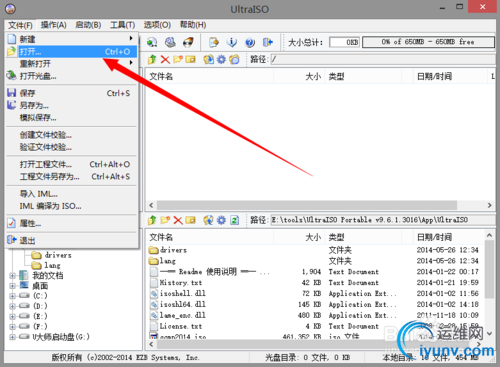Expand the 桌面 tree node
Screen dimensions: 500x367
click(x=12, y=286)
